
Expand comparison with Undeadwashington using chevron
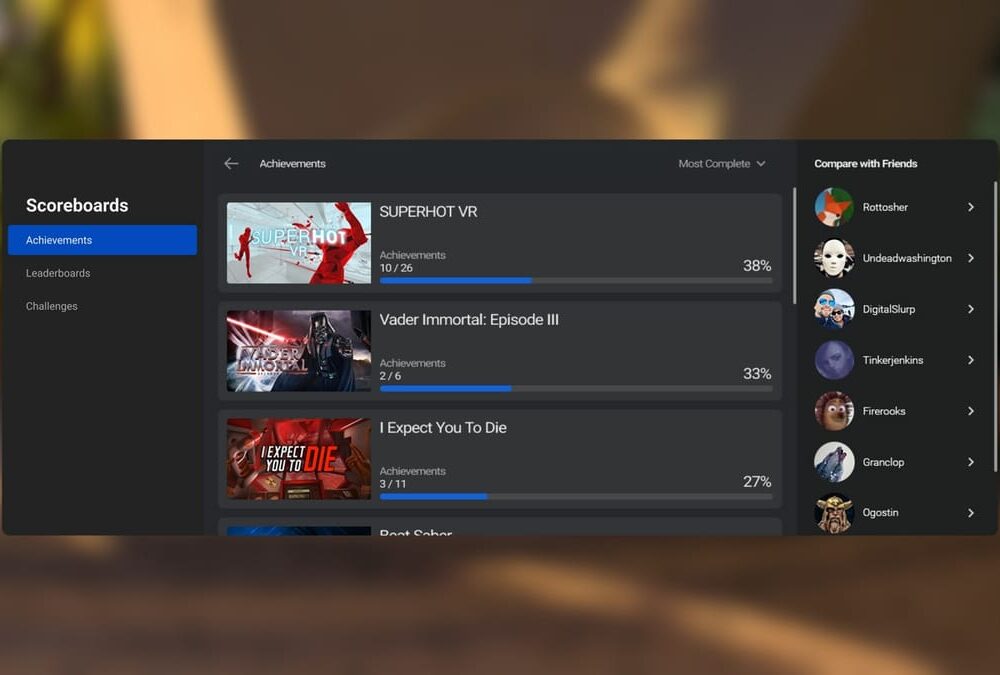pyautogui.click(x=971, y=258)
